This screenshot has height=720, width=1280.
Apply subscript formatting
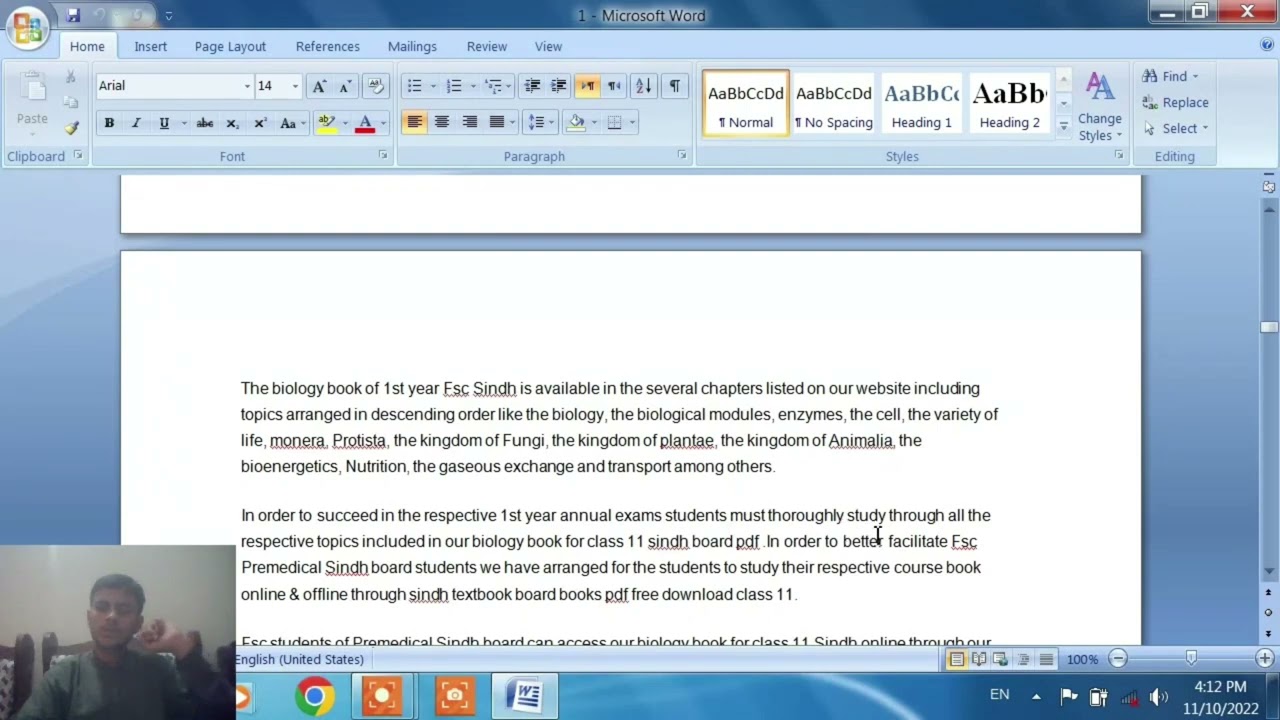pos(232,123)
